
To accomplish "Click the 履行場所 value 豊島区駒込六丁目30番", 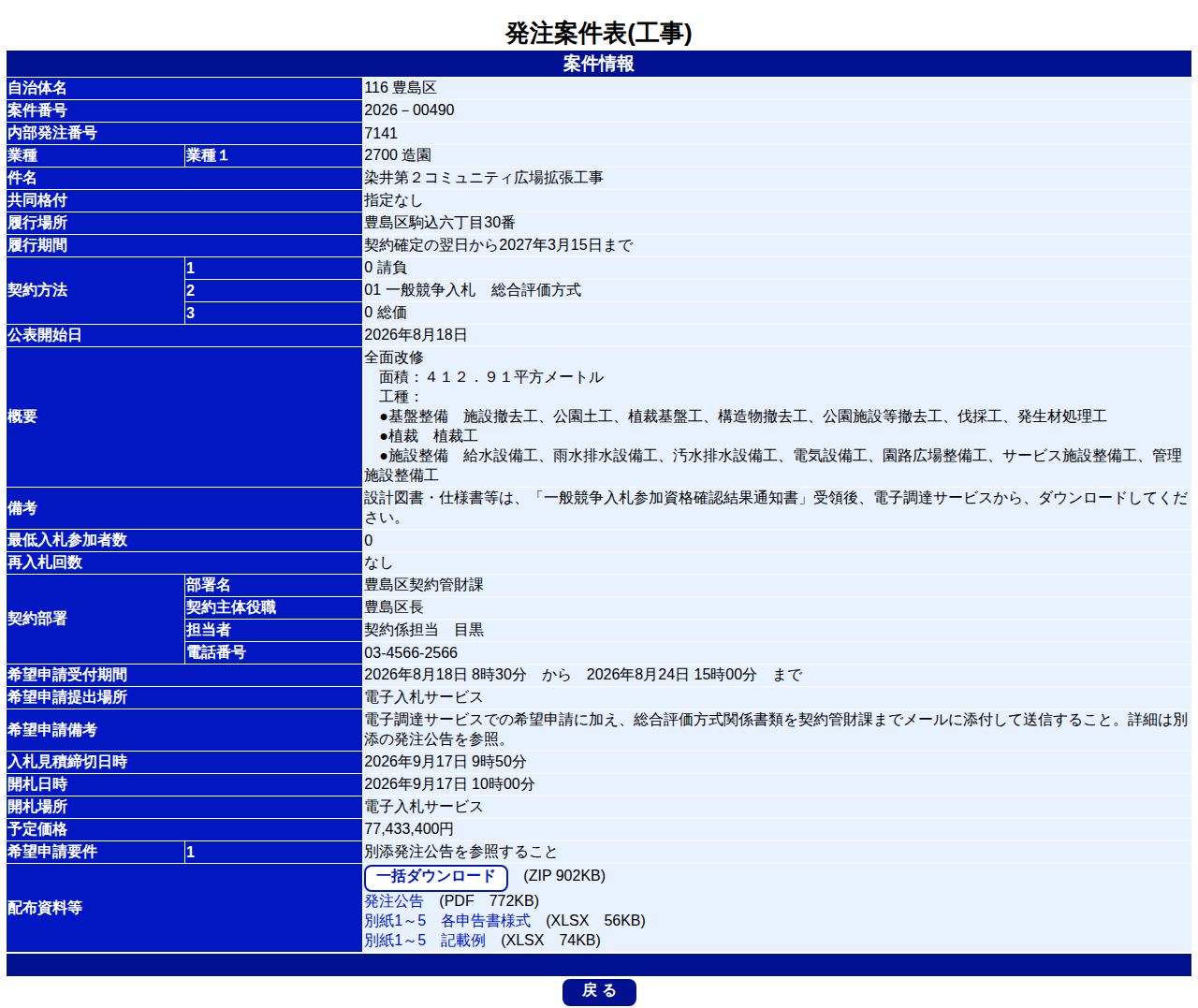I will point(440,223).
